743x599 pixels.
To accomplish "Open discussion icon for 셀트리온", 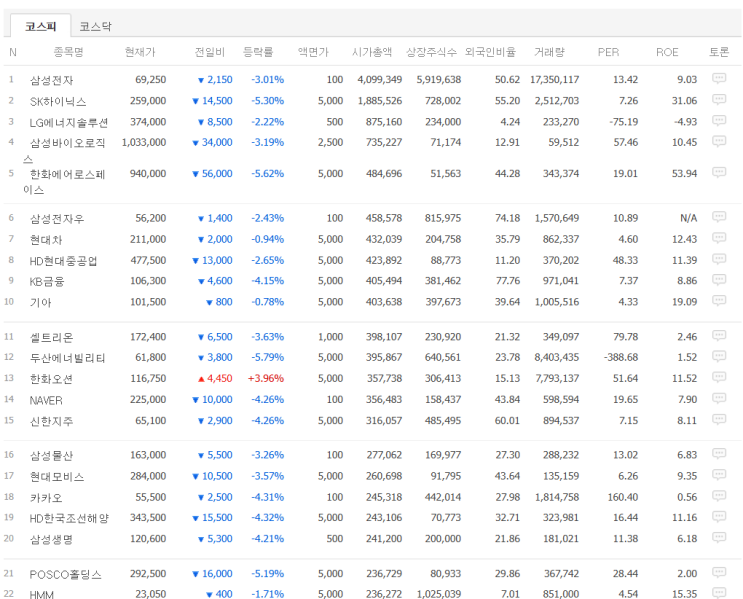I will pyautogui.click(x=719, y=336).
